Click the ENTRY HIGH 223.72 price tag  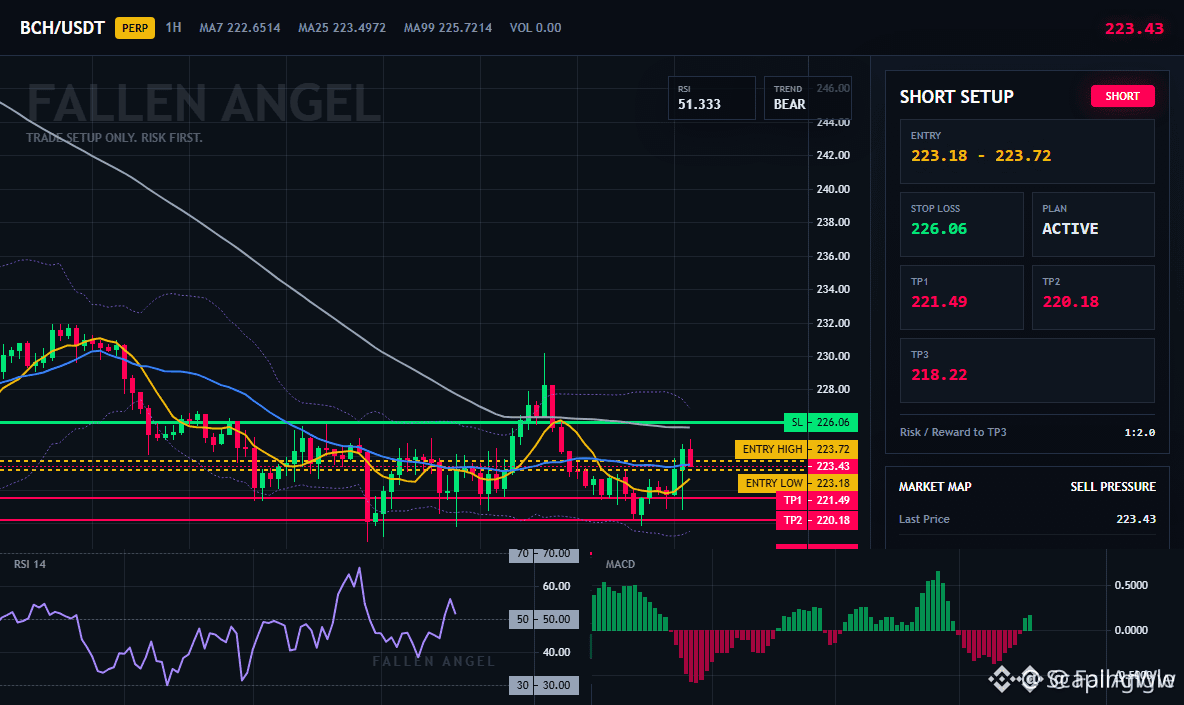pyautogui.click(x=796, y=449)
